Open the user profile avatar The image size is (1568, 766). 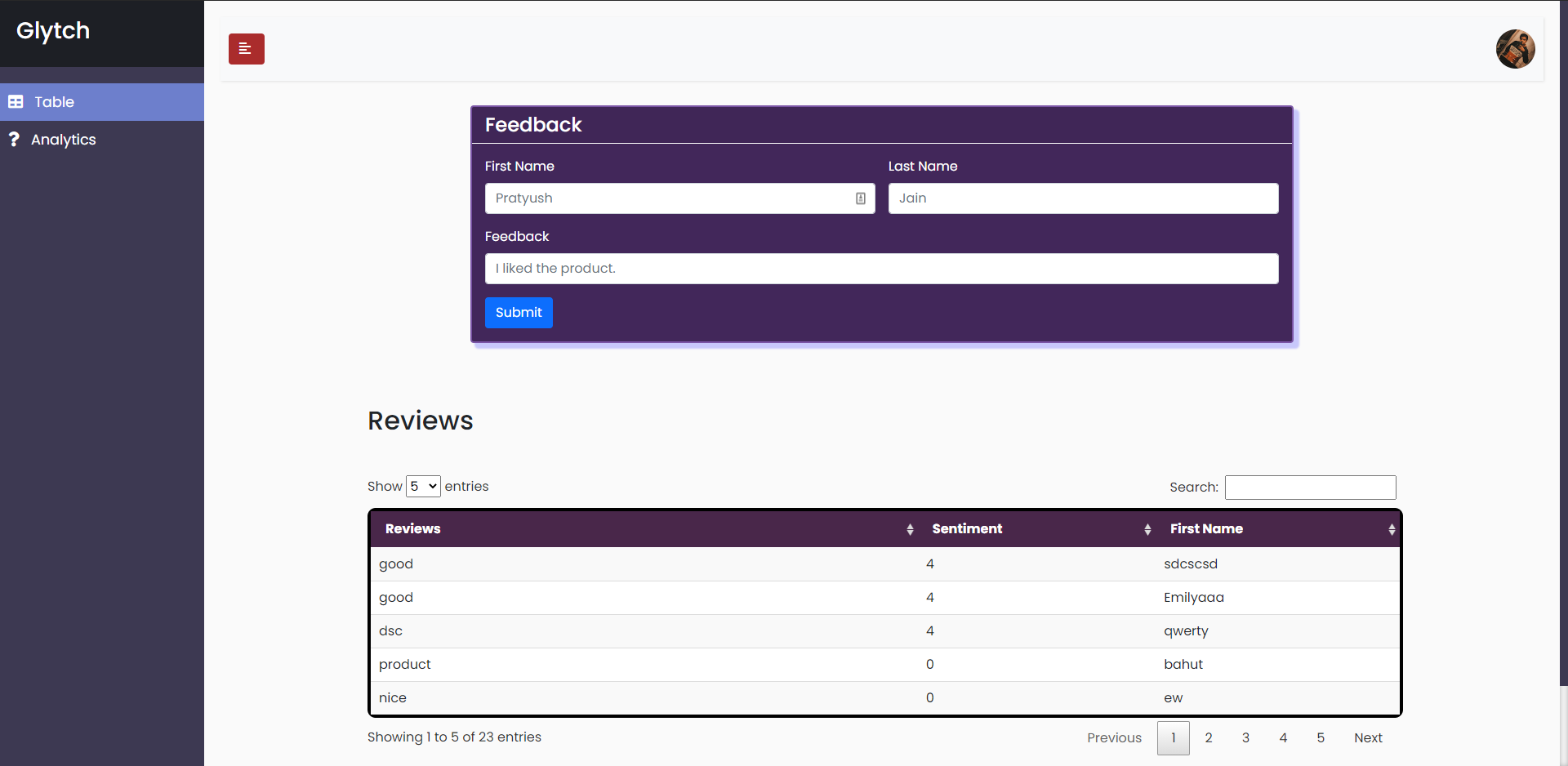[x=1515, y=49]
